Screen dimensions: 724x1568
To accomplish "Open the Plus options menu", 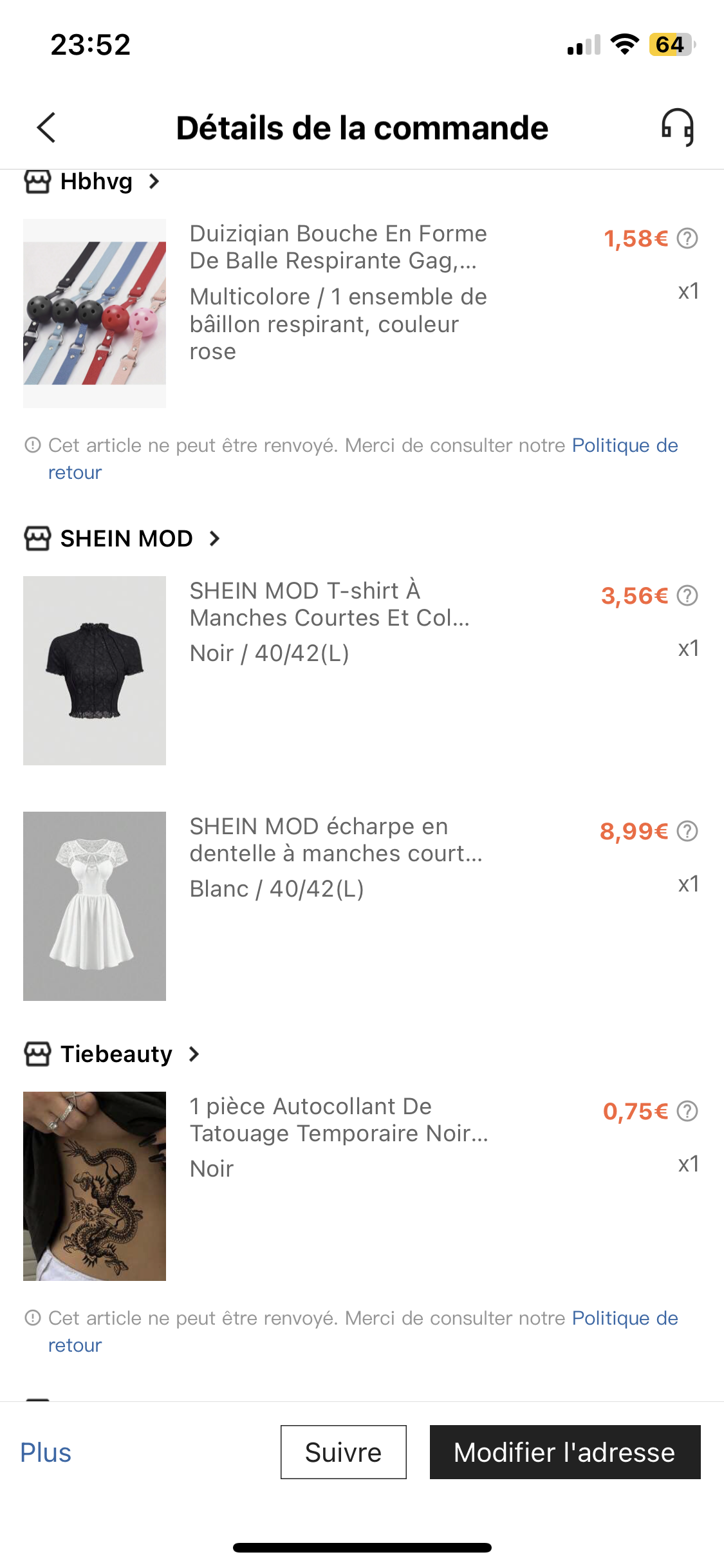I will click(46, 1453).
